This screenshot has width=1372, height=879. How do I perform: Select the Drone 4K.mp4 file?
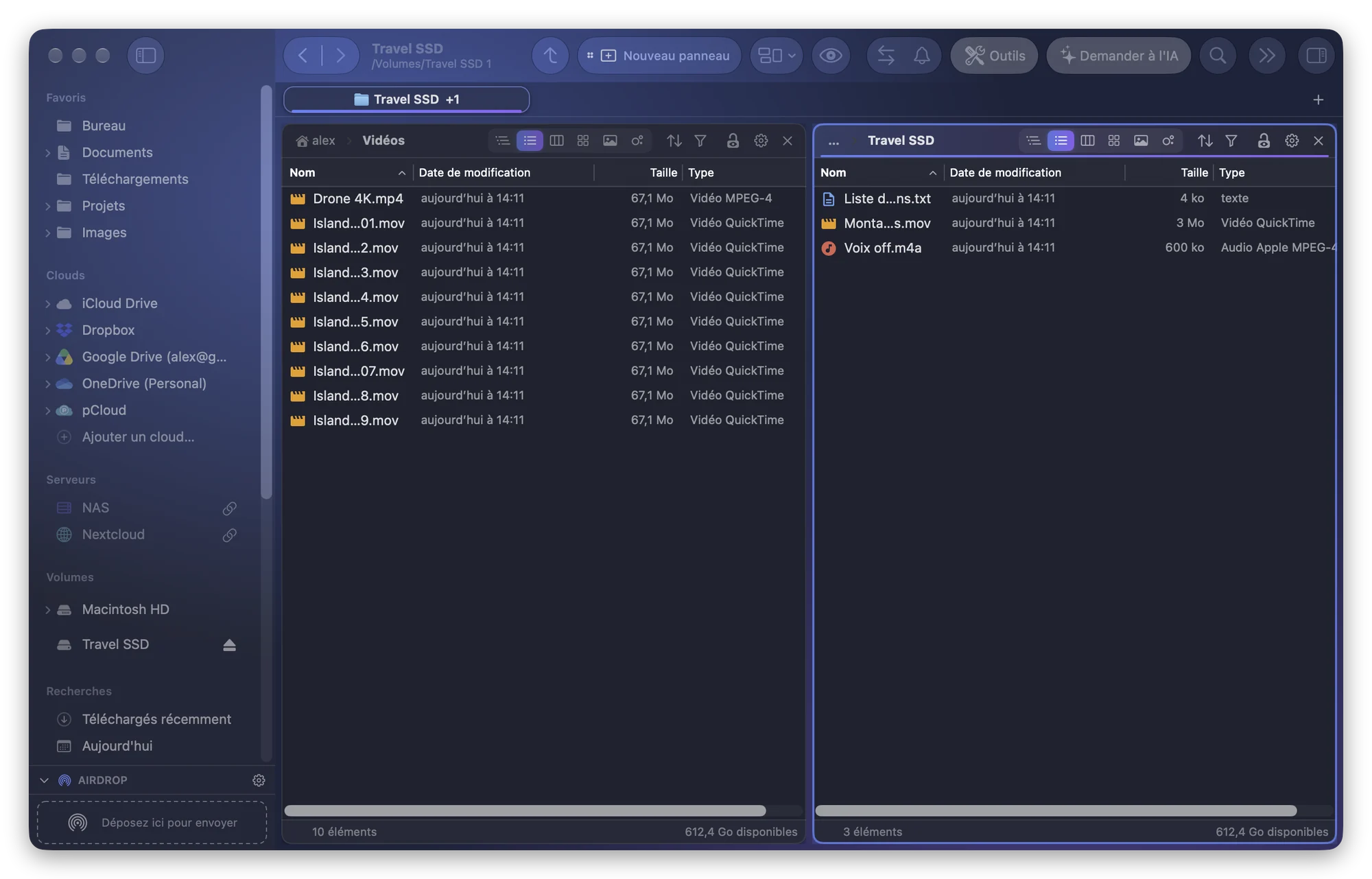543,198
